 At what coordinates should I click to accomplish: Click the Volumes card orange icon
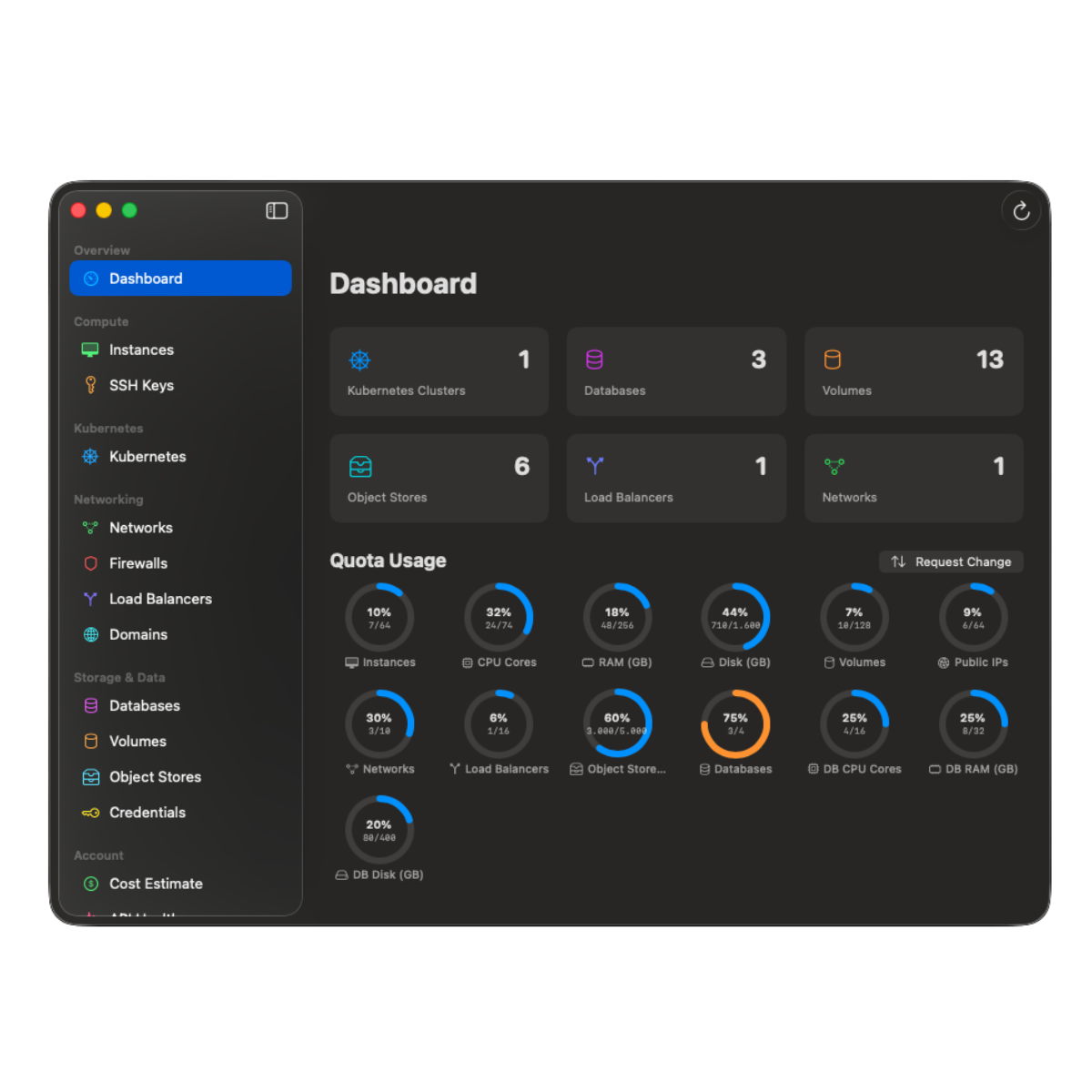[832, 359]
